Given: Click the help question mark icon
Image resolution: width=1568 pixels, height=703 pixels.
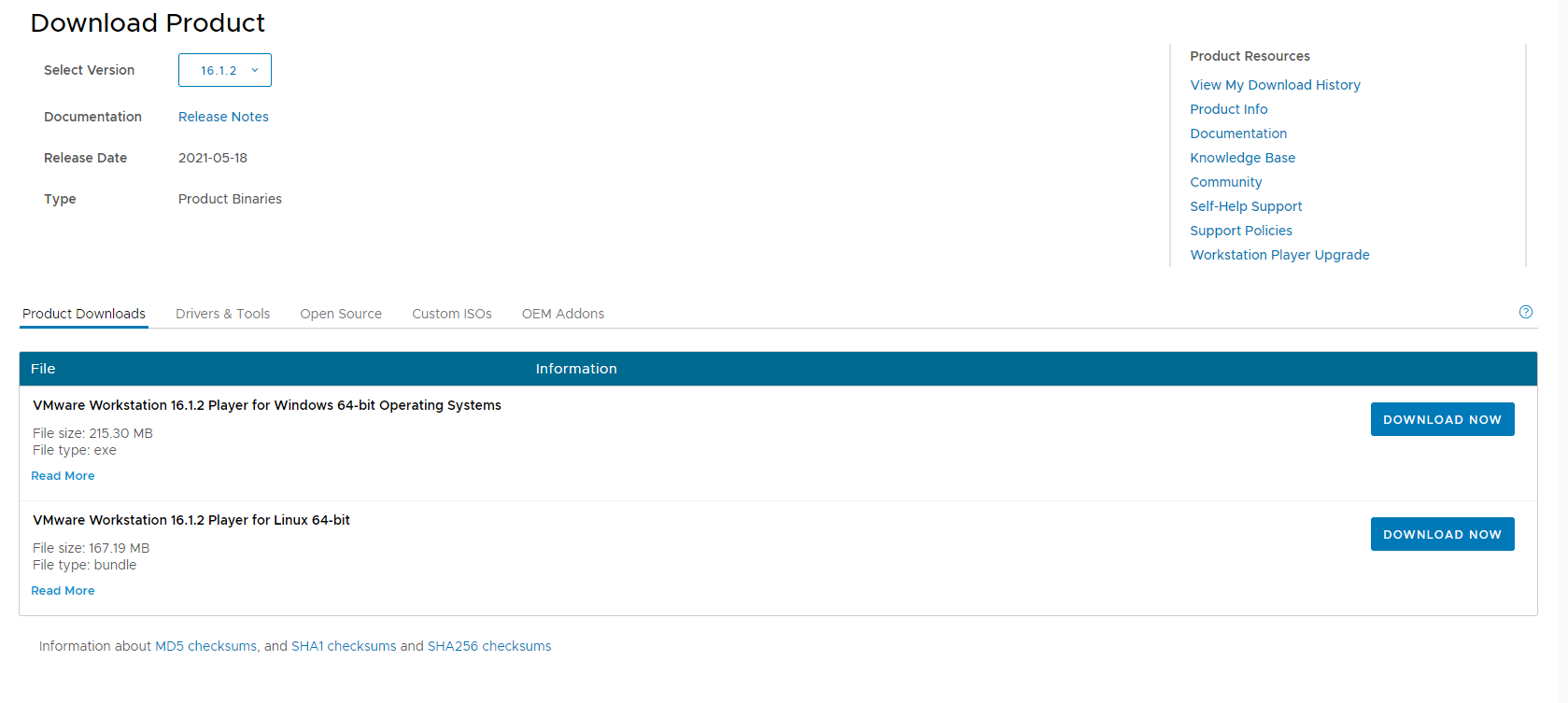Looking at the screenshot, I should tap(1525, 312).
